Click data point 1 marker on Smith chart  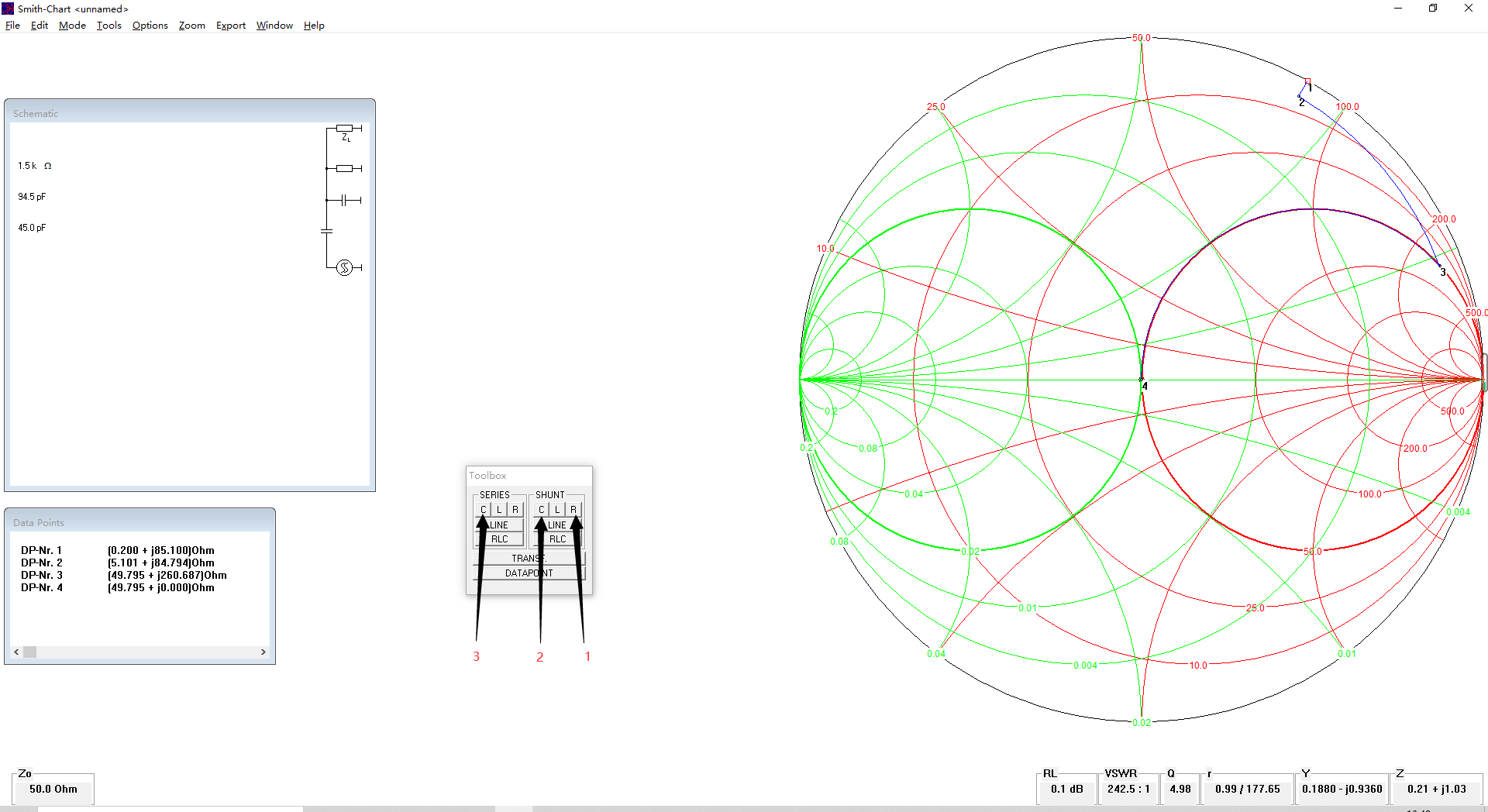tap(1307, 81)
